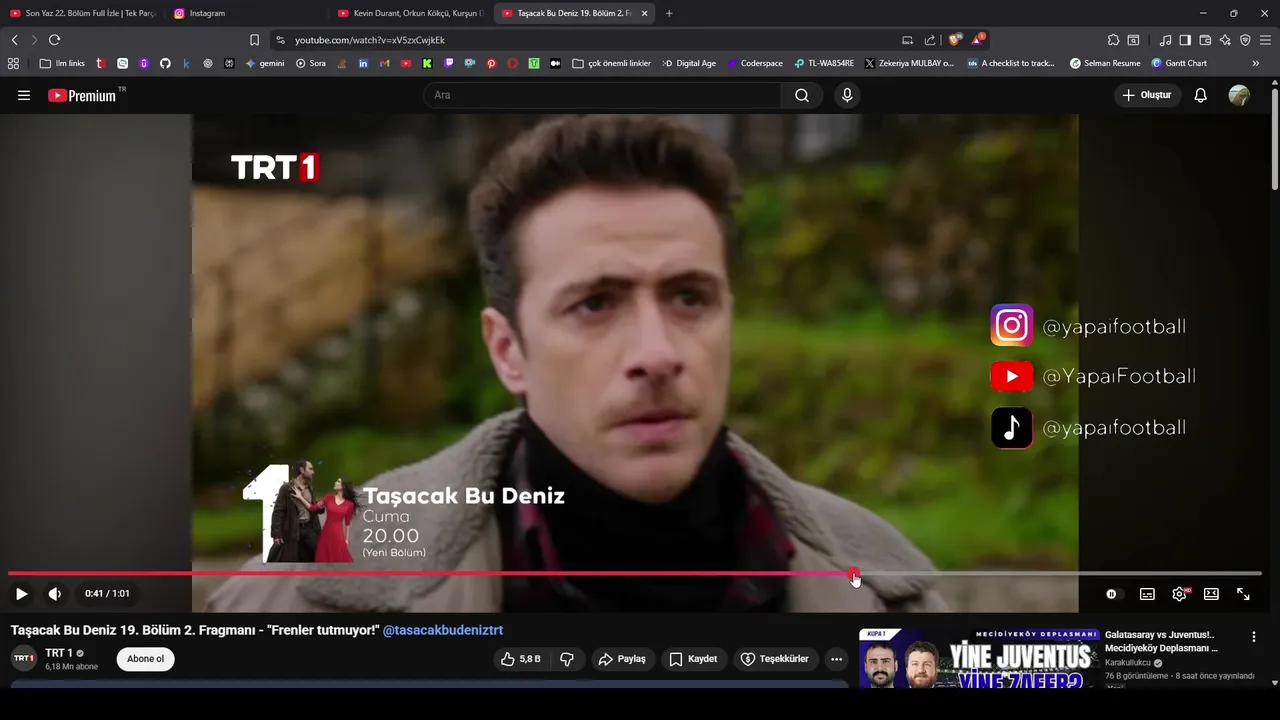Start voice search with microphone
The height and width of the screenshot is (720, 1280).
847,95
